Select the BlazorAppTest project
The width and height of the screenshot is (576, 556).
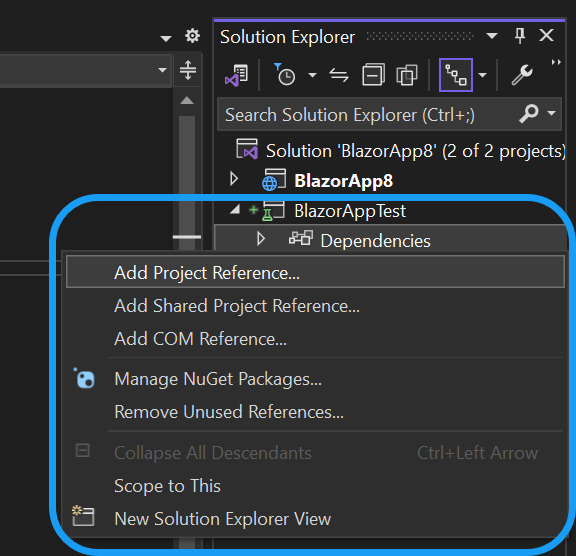point(350,211)
